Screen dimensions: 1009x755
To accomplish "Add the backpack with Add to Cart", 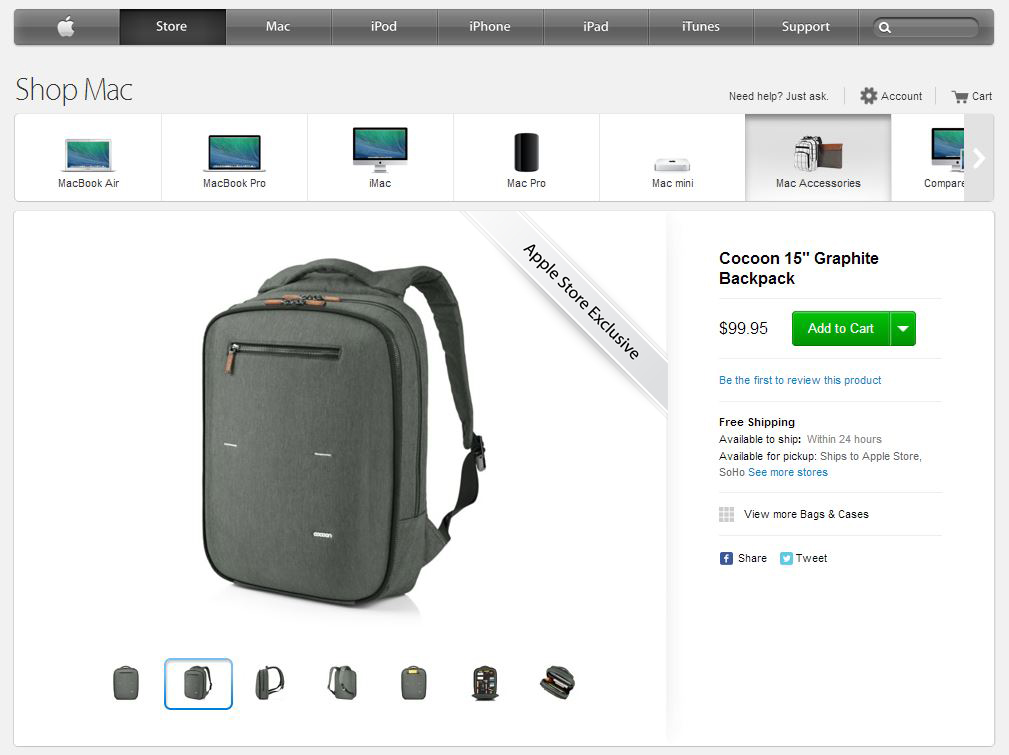I will point(840,328).
